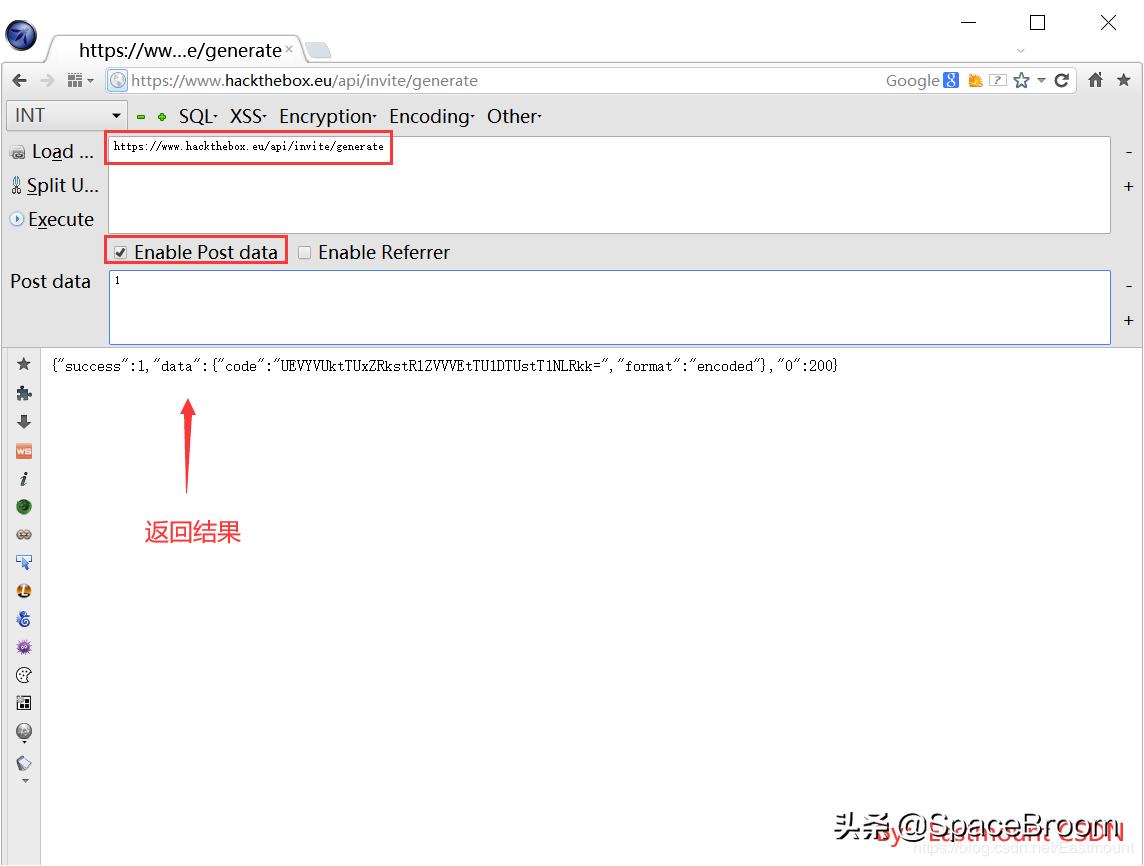Uncheck the Enable Post data checkbox

119,252
